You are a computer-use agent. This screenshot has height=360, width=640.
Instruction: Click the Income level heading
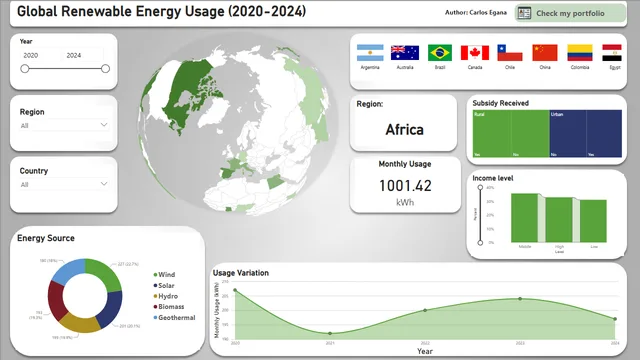pos(493,178)
